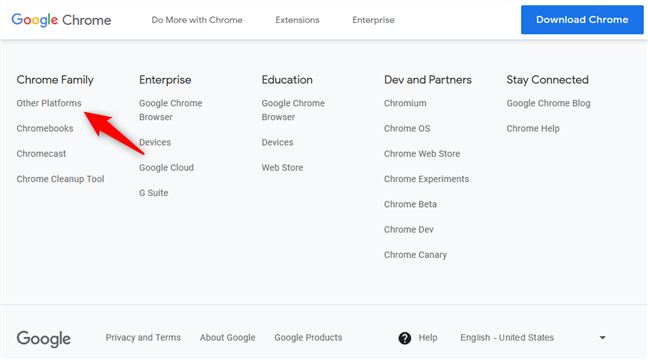Open the Web Store link under Education

282,167
